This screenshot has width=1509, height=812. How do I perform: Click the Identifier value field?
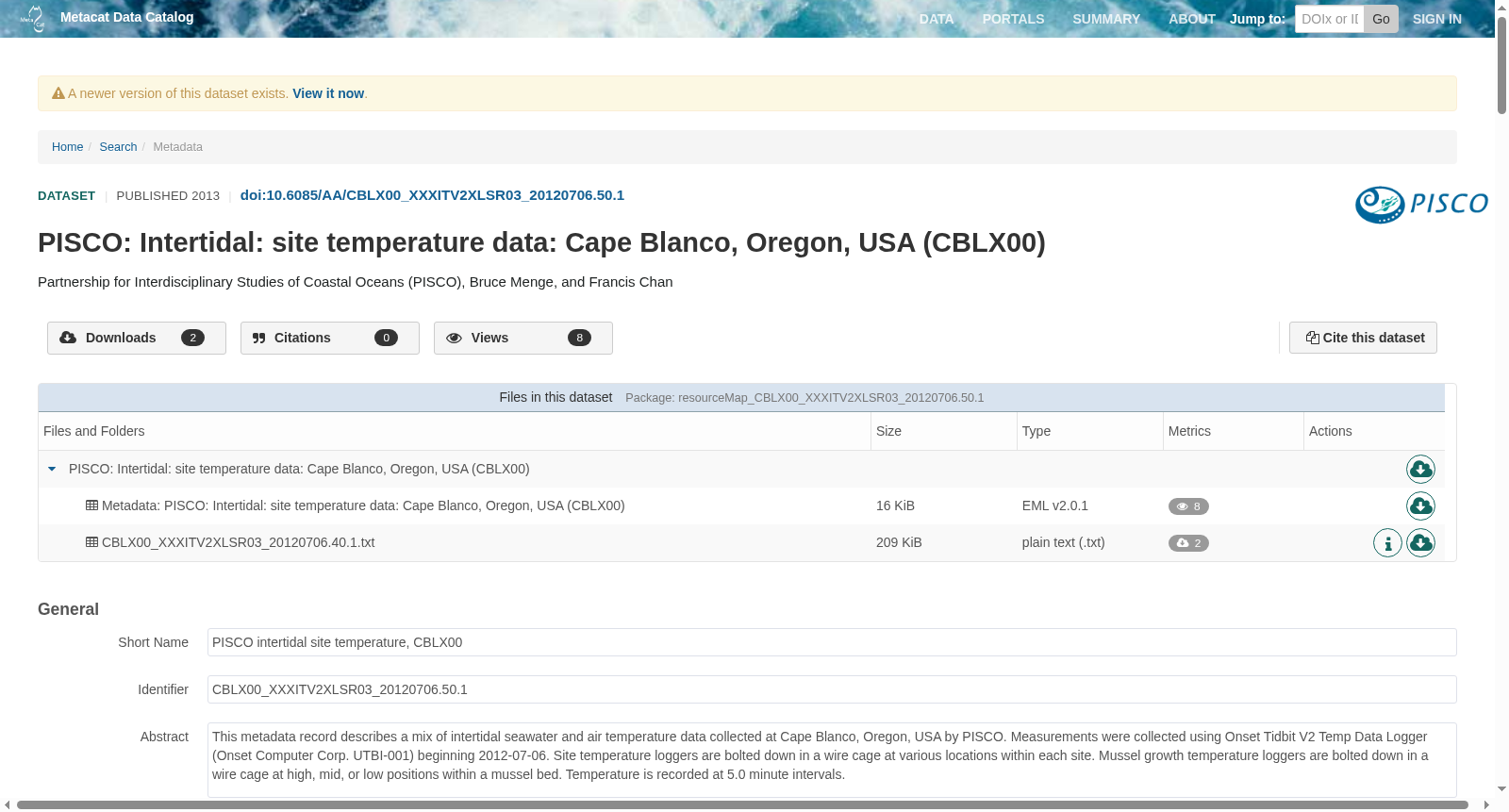pos(832,689)
